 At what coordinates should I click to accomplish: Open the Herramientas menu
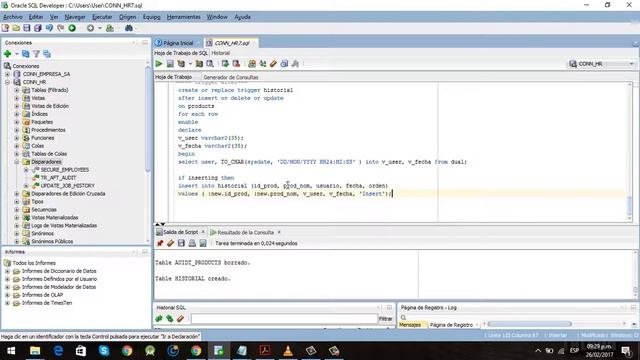pyautogui.click(x=183, y=17)
